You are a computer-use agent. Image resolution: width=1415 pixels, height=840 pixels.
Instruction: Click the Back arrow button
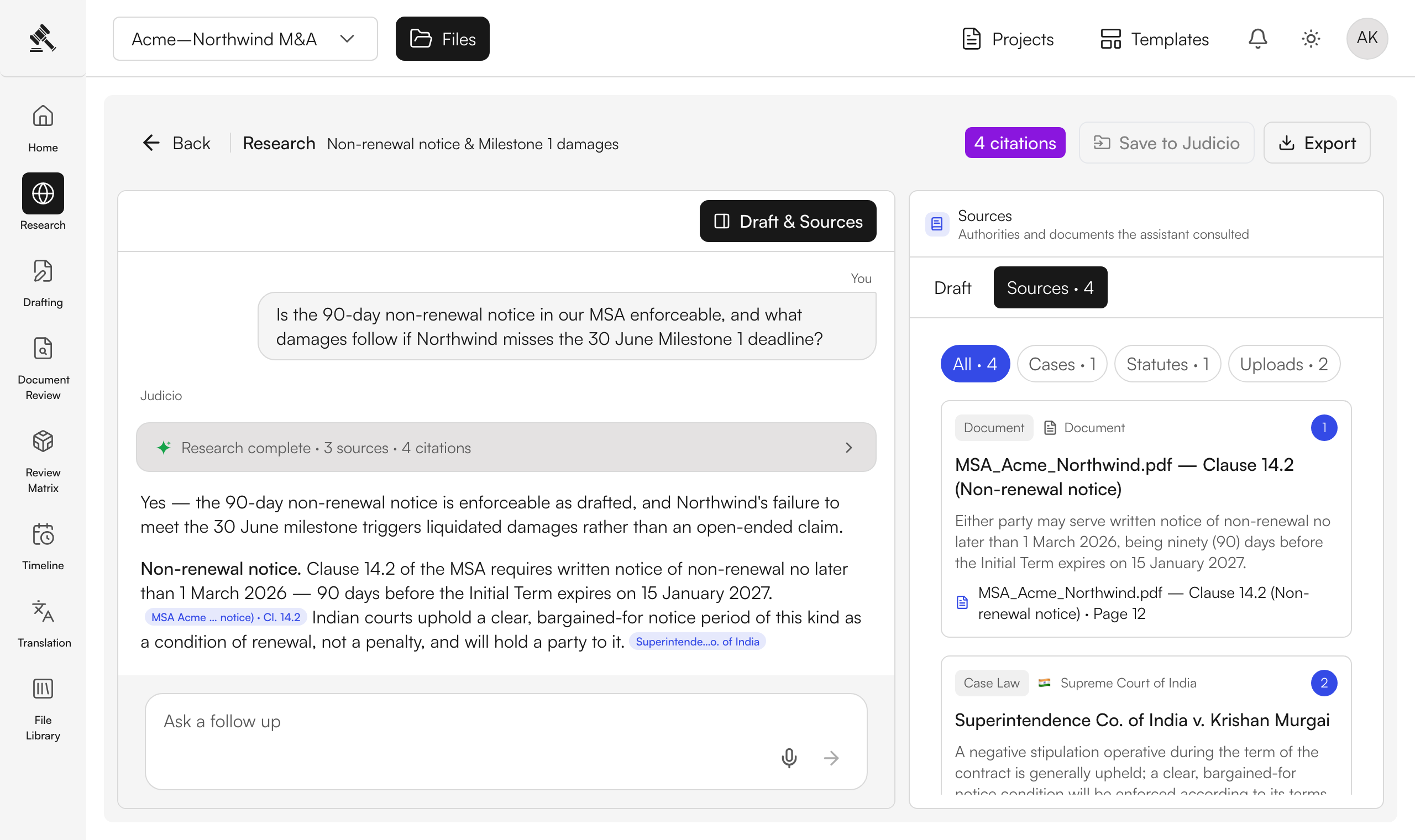tap(176, 143)
